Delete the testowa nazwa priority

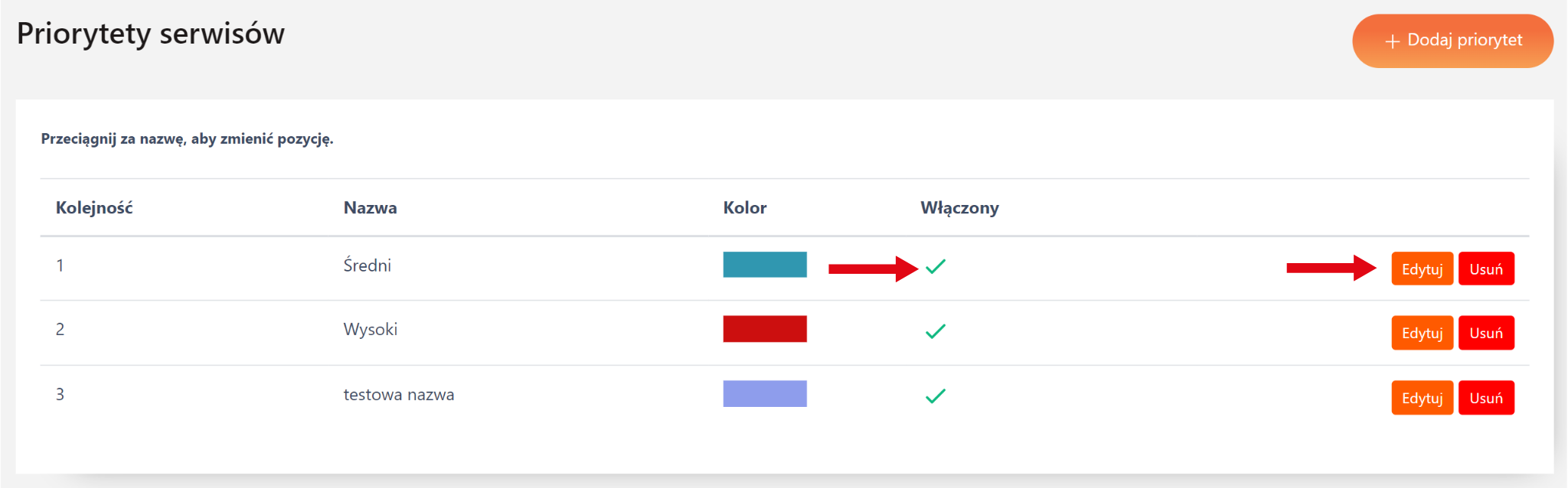(x=1485, y=398)
